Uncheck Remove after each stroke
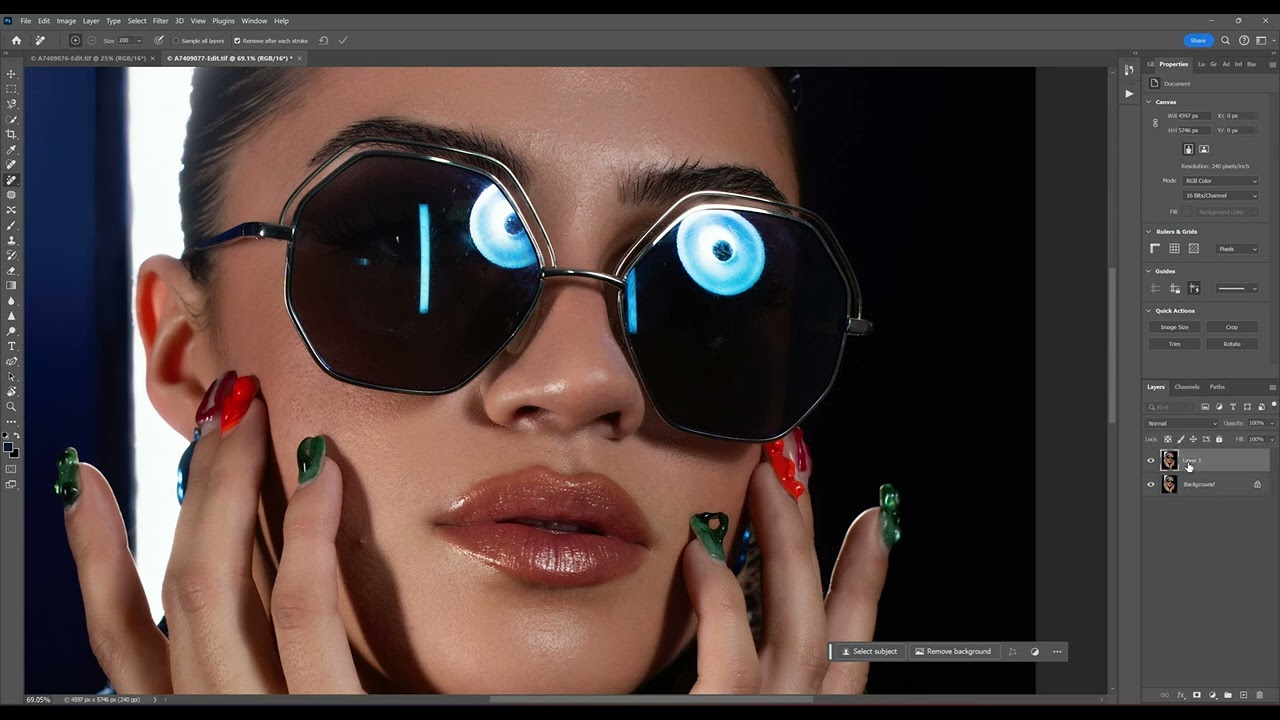Screen dimensions: 1280x720 (x=237, y=41)
